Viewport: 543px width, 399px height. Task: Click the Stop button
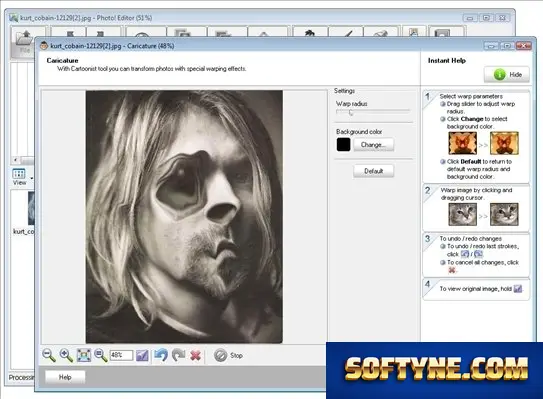[229, 355]
